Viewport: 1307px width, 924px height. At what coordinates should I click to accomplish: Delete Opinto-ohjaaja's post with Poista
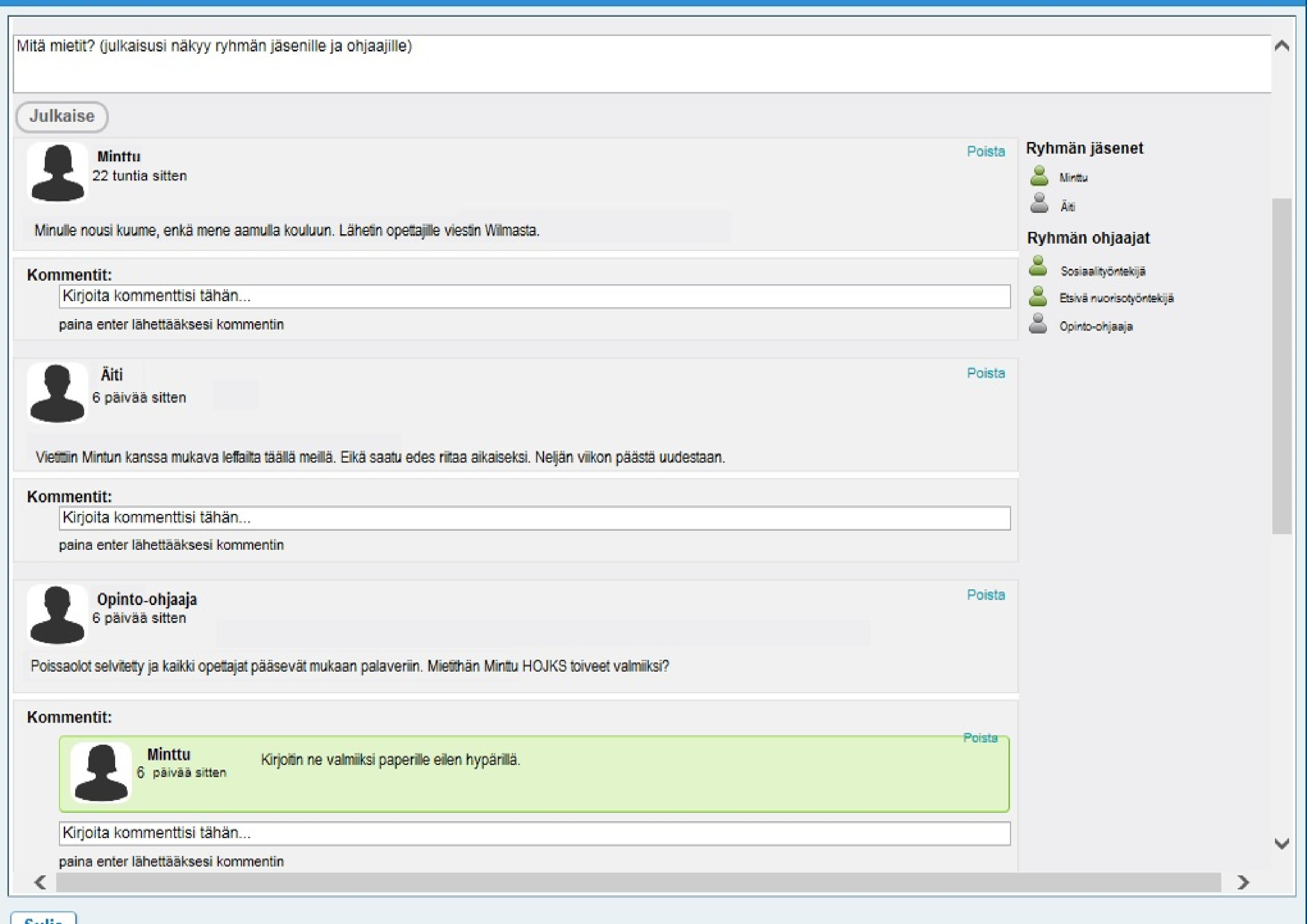(x=986, y=595)
